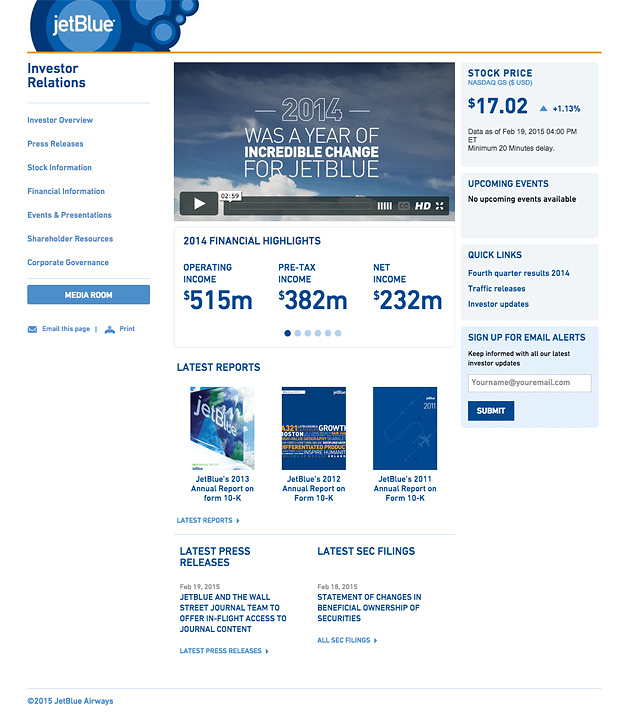View ALL SEC FILINGS link
Viewport: 630px width, 715px height.
click(347, 640)
